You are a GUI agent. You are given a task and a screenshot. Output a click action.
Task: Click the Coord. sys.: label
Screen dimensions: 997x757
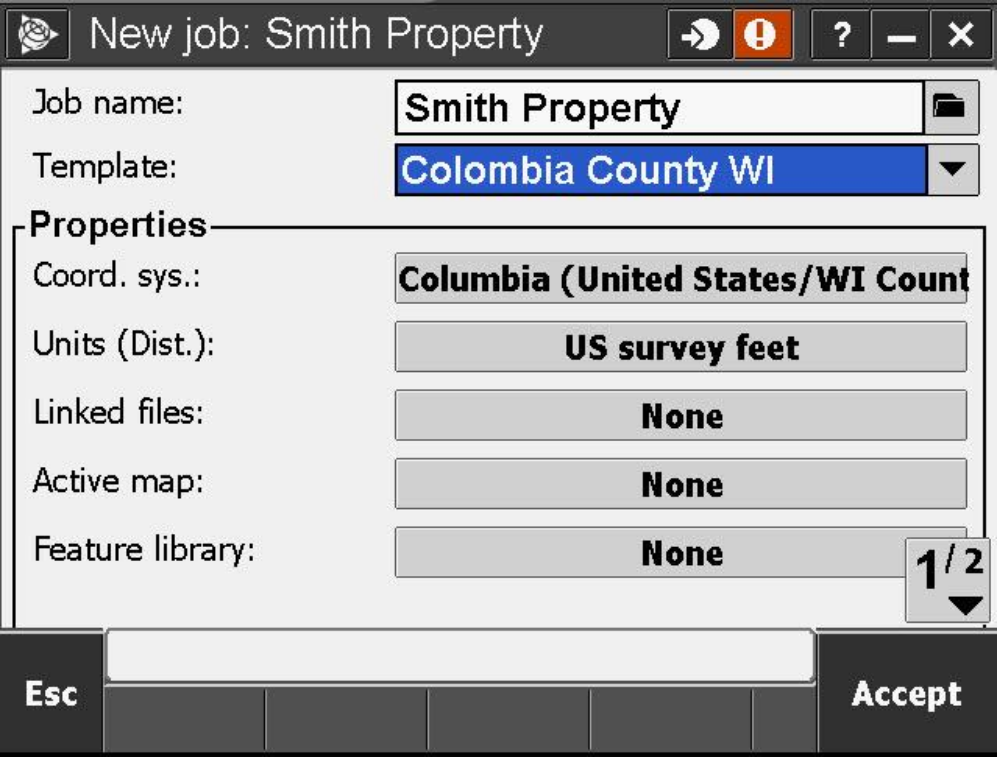coord(117,276)
